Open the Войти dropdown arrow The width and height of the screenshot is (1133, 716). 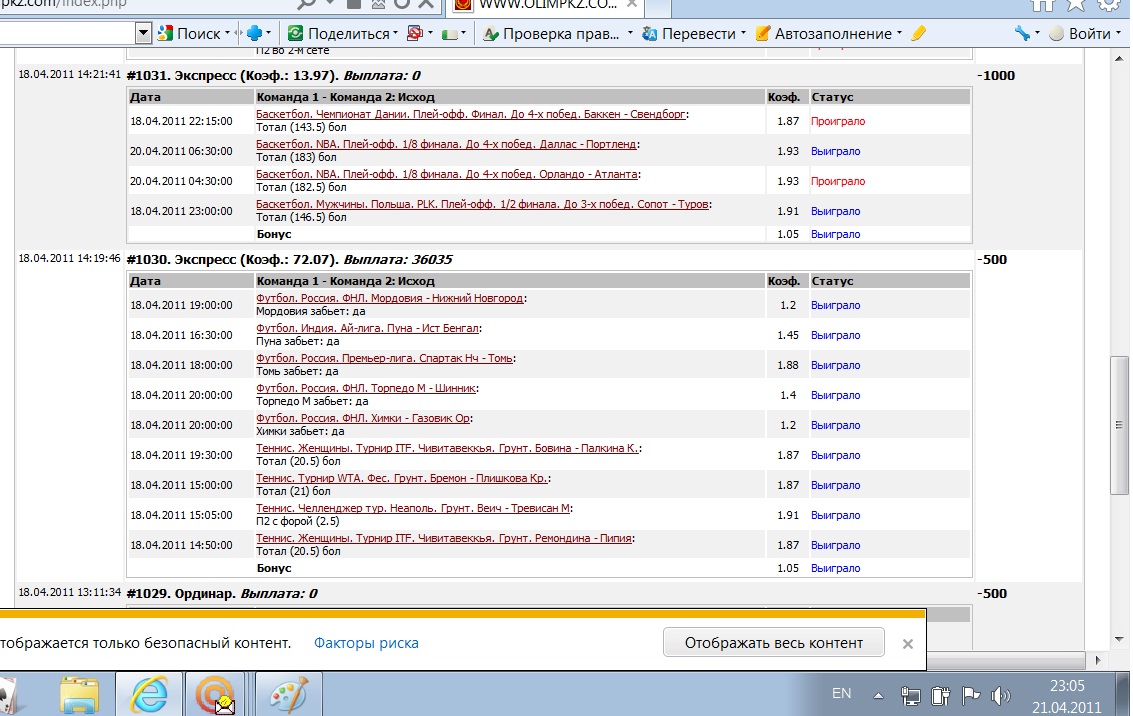point(1119,33)
